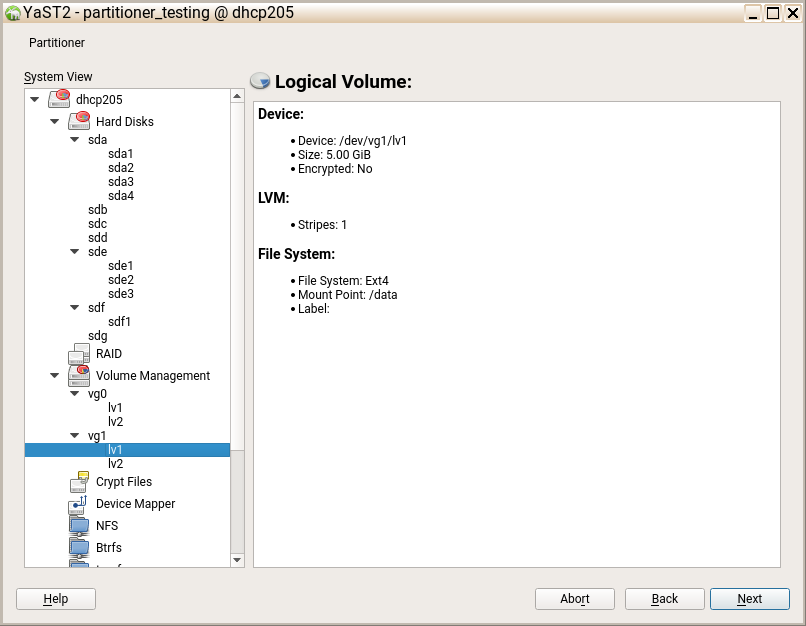Collapse the sda disk node
This screenshot has width=806, height=626.
point(75,140)
